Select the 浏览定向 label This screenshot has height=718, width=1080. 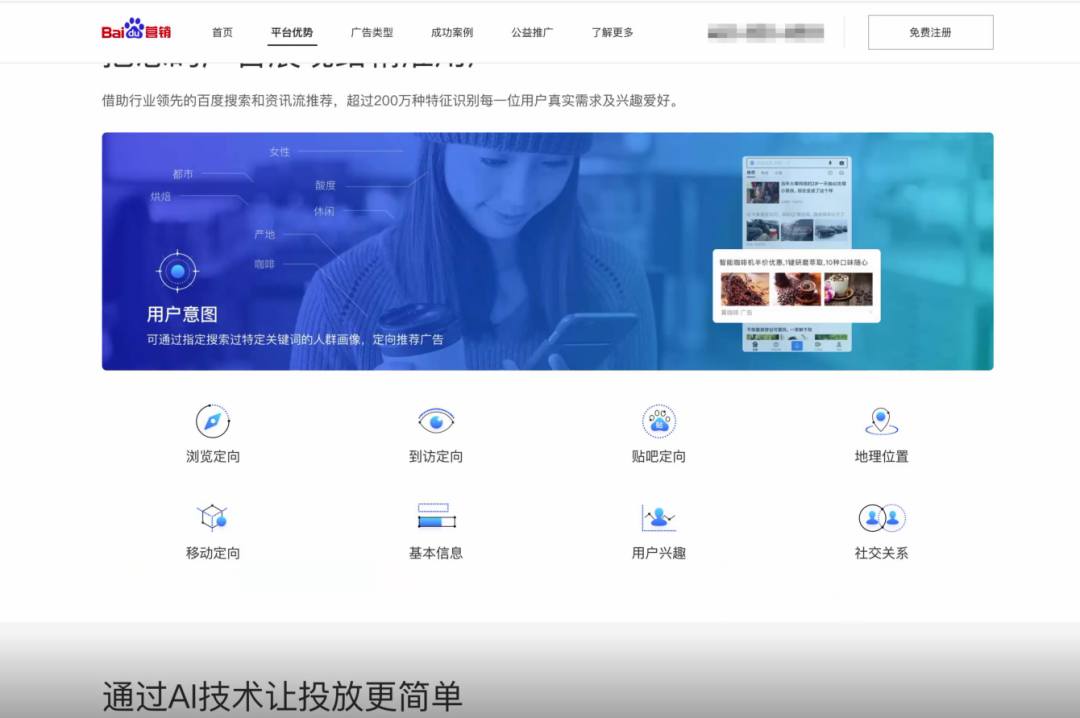(x=213, y=456)
